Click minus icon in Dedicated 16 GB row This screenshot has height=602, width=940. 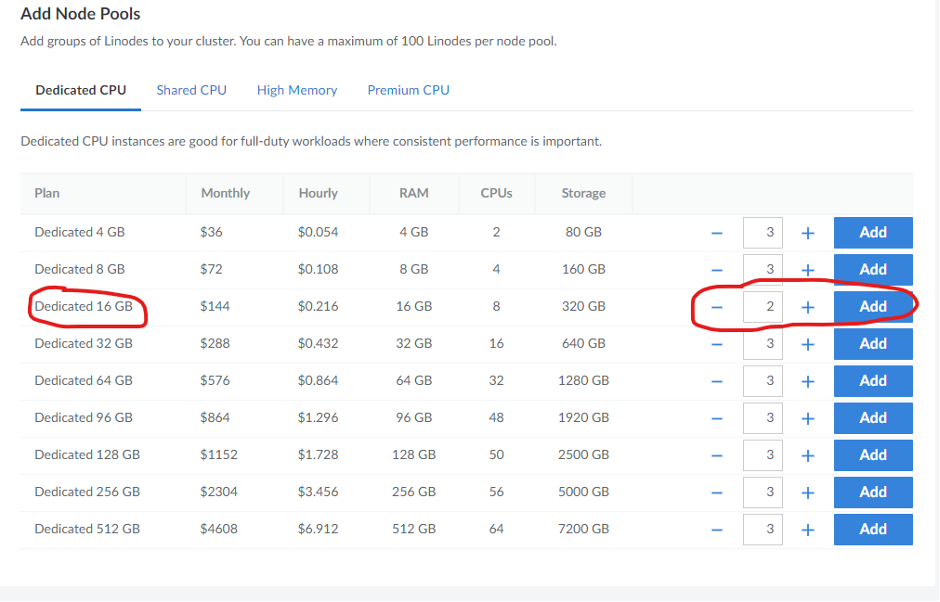(x=716, y=308)
